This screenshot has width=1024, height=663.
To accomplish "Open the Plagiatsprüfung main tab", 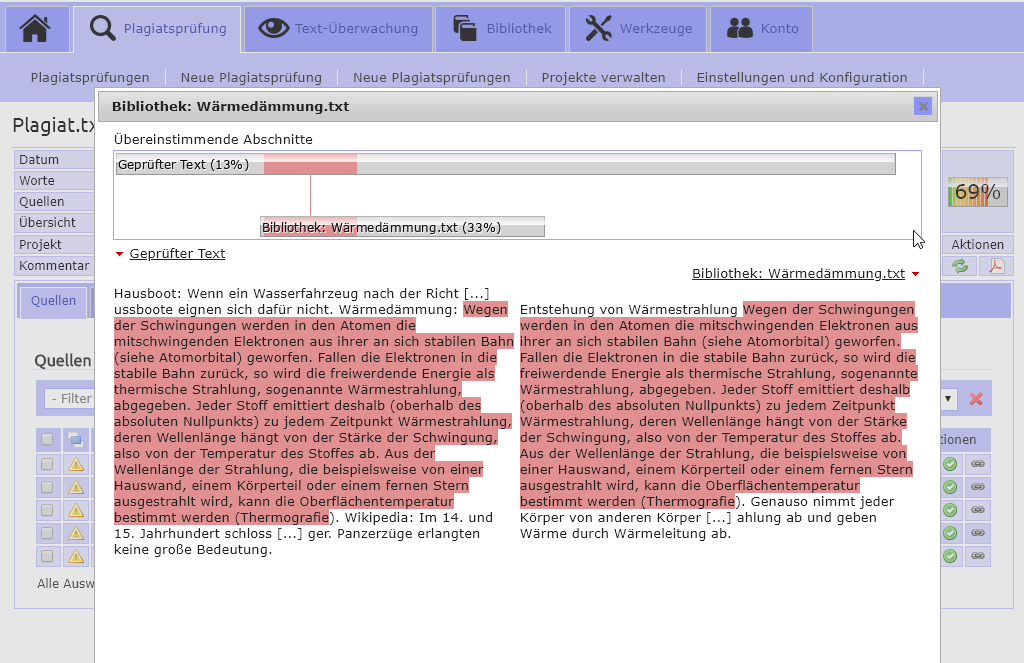I will tap(157, 29).
